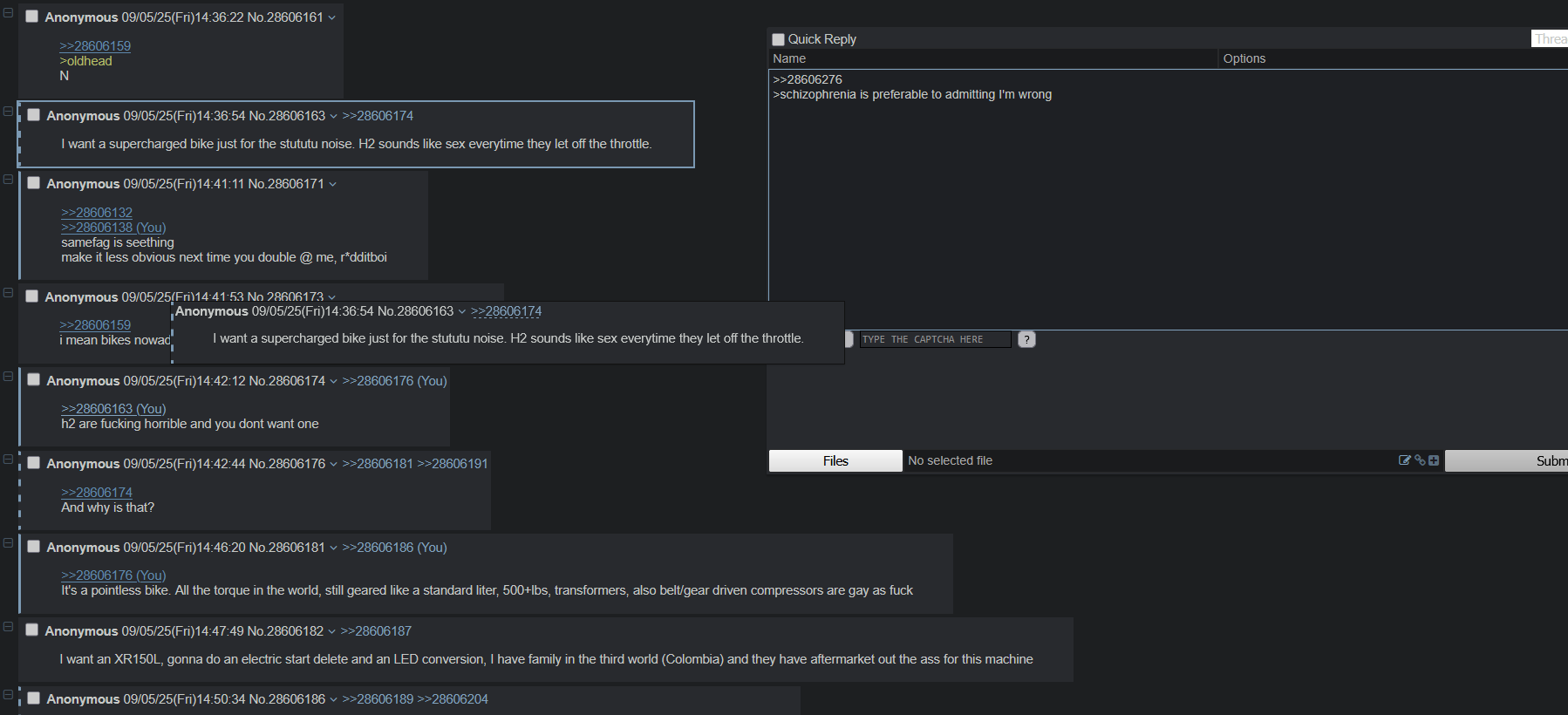Hide post No.28606171 with the minus icon

pos(8,179)
